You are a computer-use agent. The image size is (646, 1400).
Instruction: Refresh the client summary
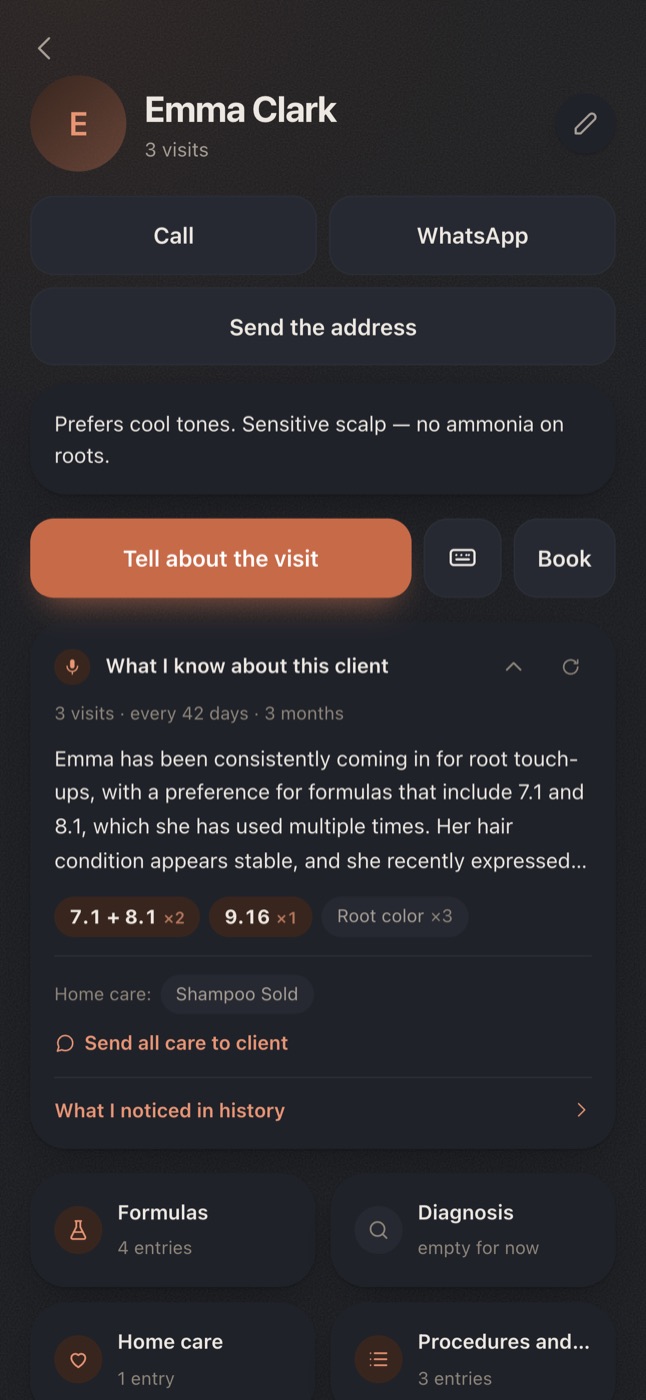tap(570, 667)
